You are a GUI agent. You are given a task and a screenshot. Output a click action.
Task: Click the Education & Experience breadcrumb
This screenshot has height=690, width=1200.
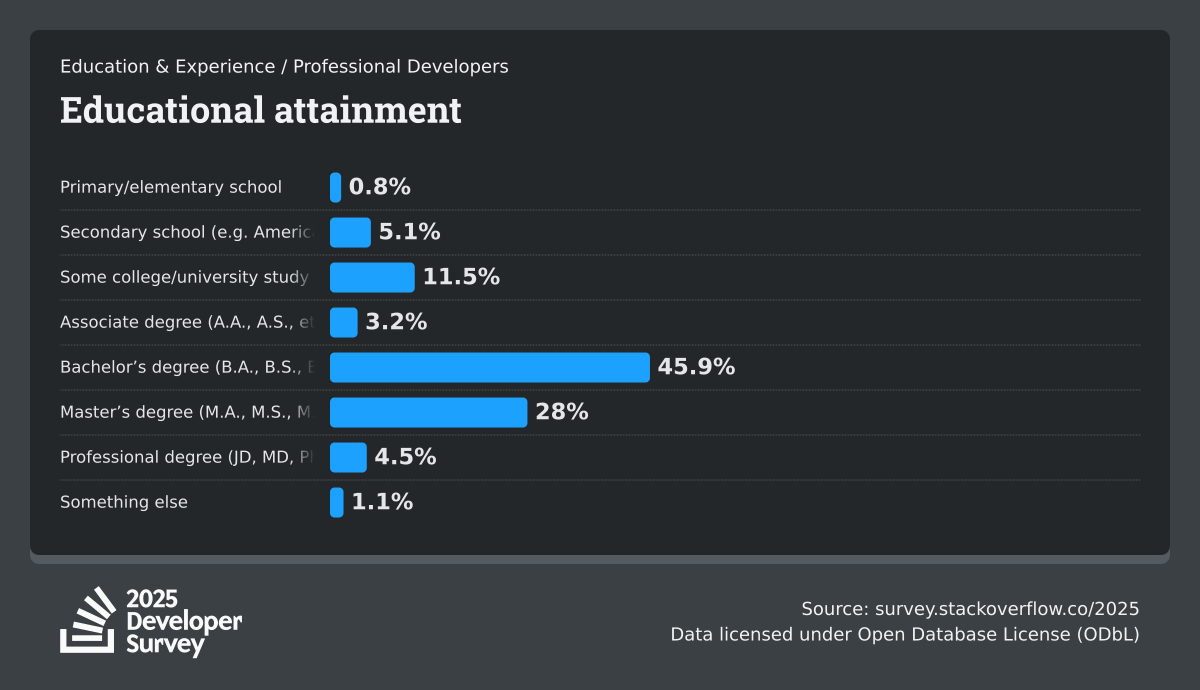tap(167, 66)
